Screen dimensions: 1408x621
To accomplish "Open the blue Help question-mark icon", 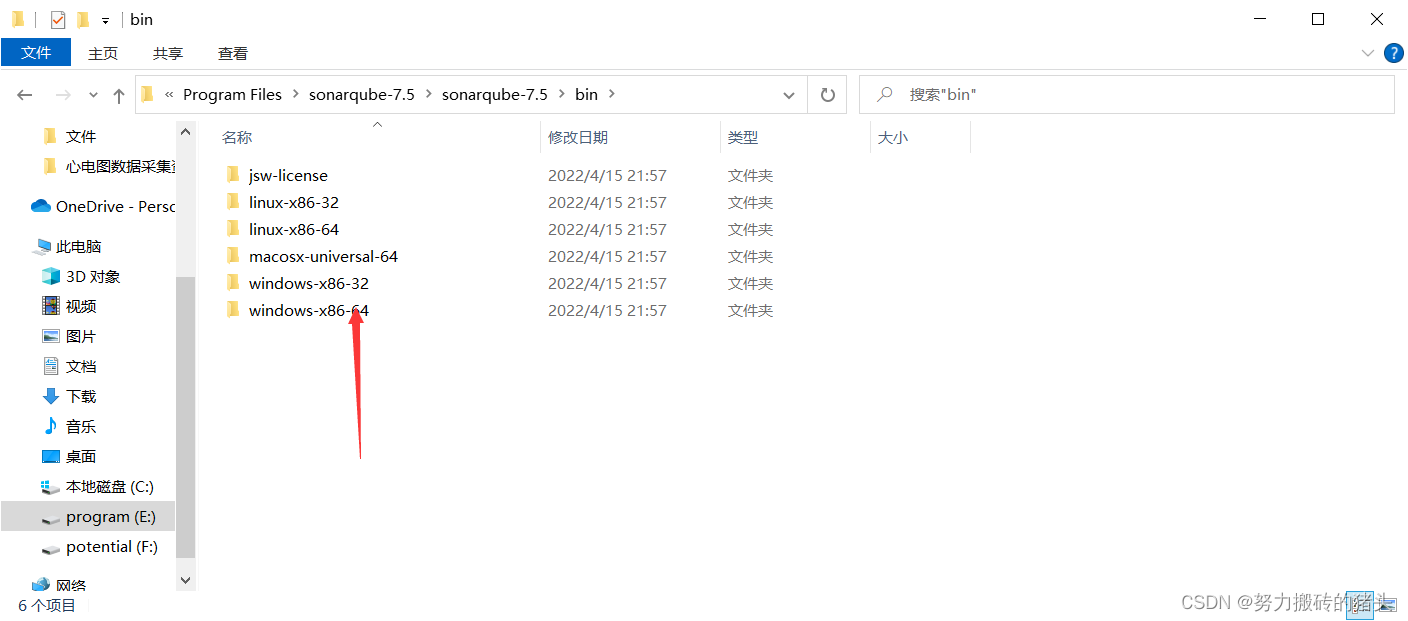I will (1393, 53).
